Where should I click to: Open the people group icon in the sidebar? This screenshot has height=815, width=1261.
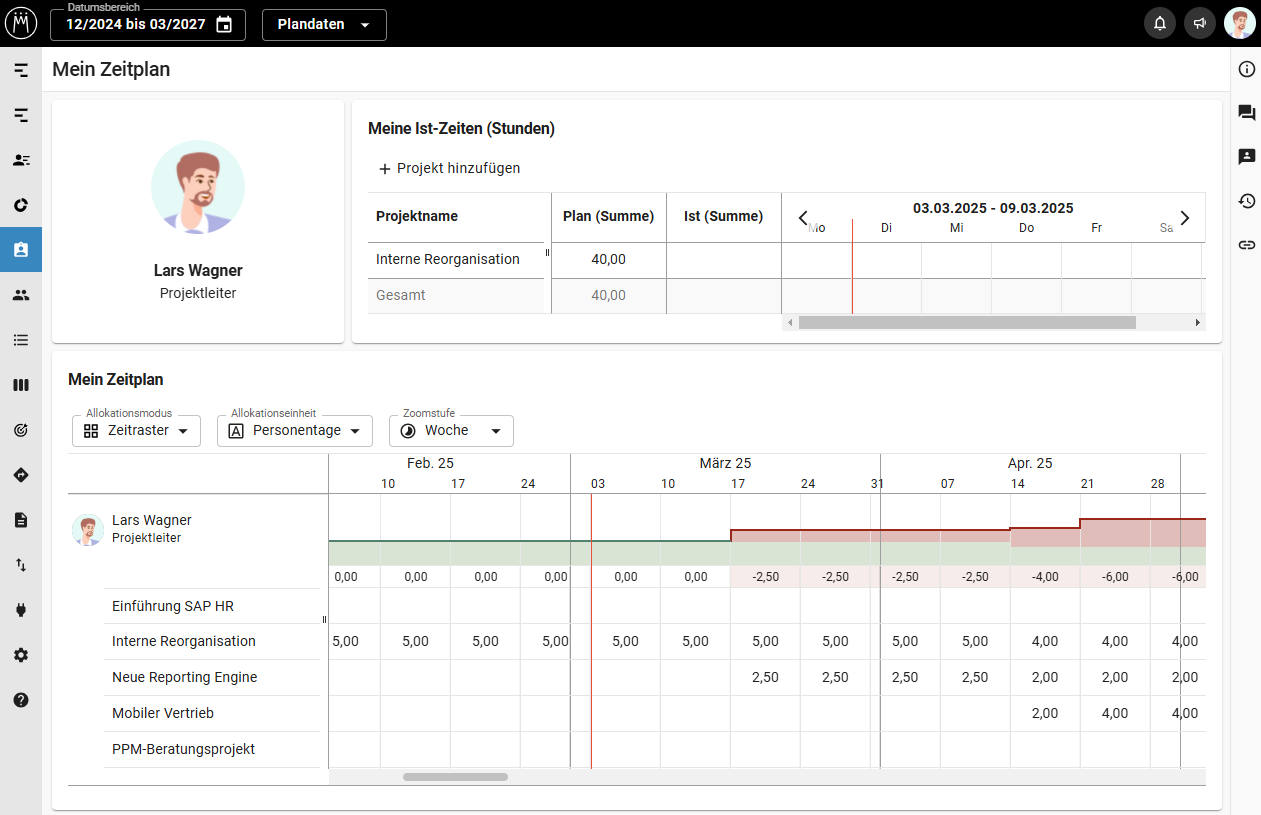[21, 295]
